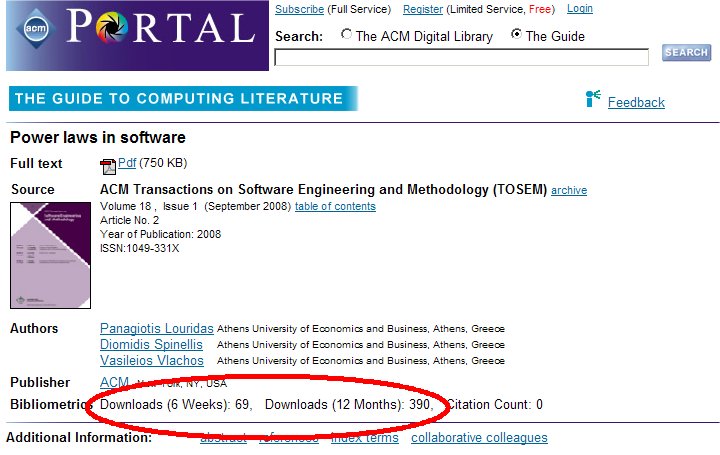Open the Register link
The width and height of the screenshot is (720, 455).
[423, 9]
